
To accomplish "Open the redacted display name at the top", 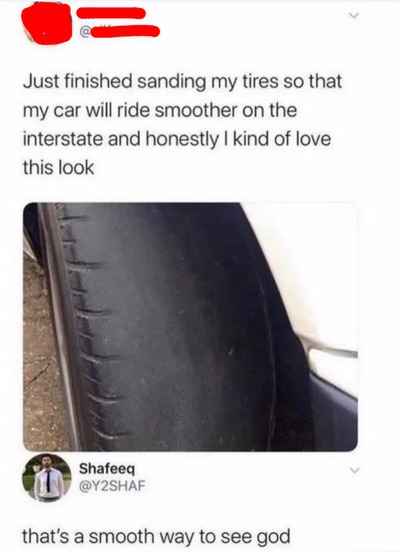I will (x=111, y=13).
